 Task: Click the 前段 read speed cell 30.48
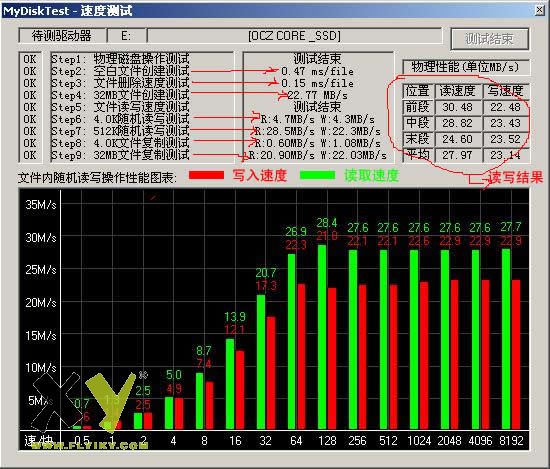(457, 107)
